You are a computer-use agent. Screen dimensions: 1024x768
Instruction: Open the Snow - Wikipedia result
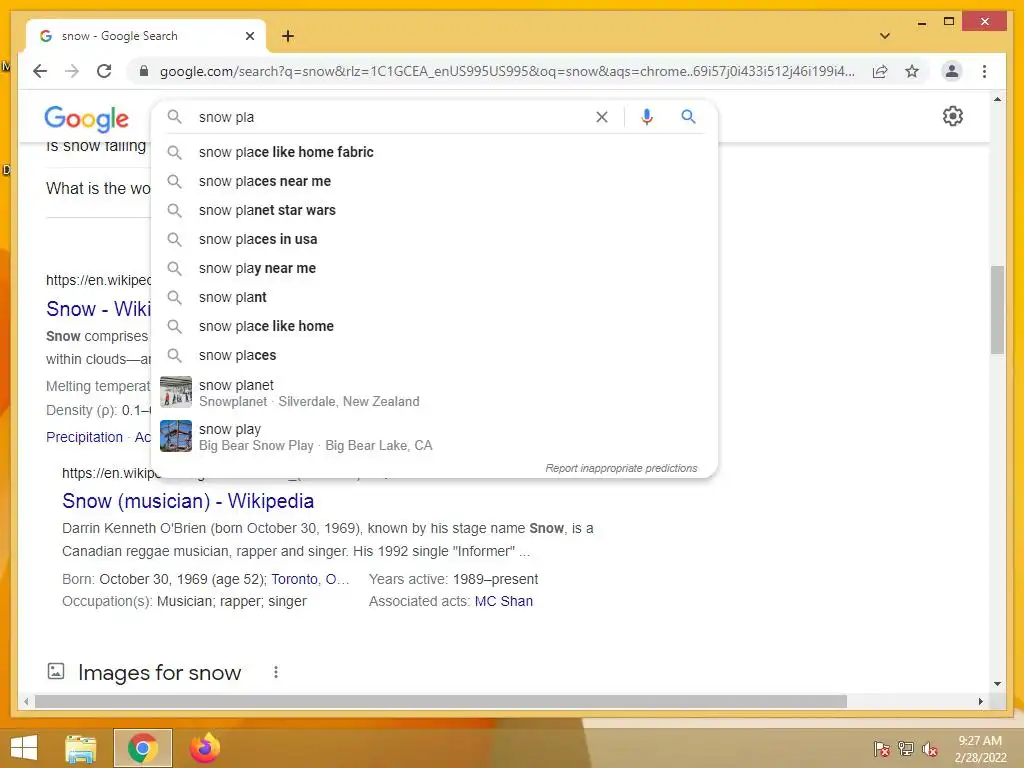coord(98,308)
